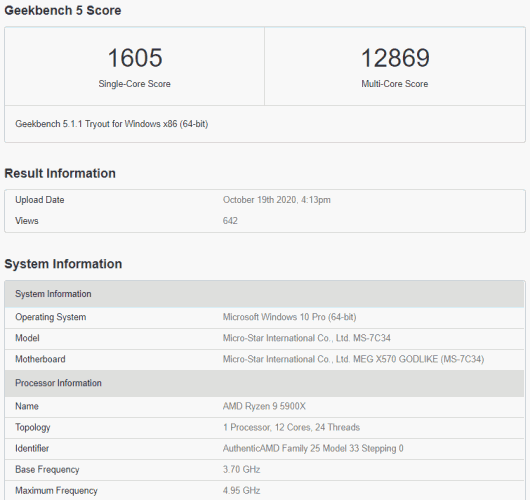Select the 3.70 GHz base frequency value

tap(241, 469)
